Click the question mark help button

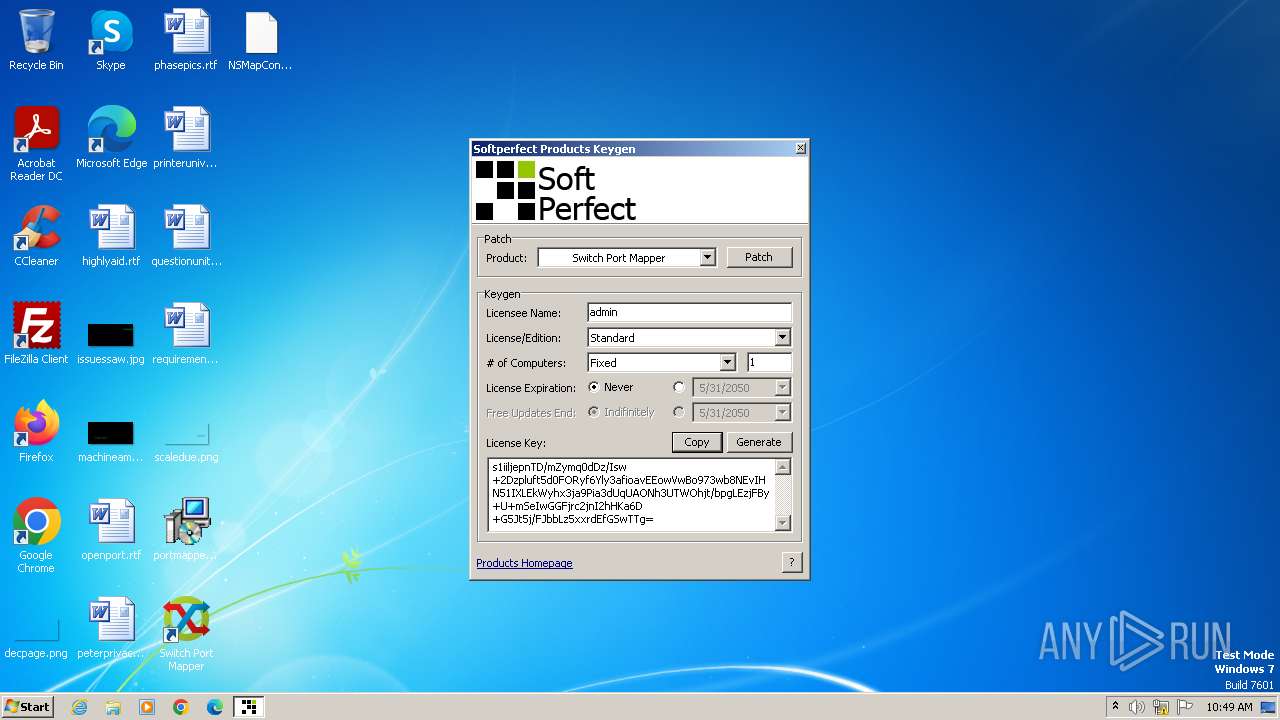(792, 562)
